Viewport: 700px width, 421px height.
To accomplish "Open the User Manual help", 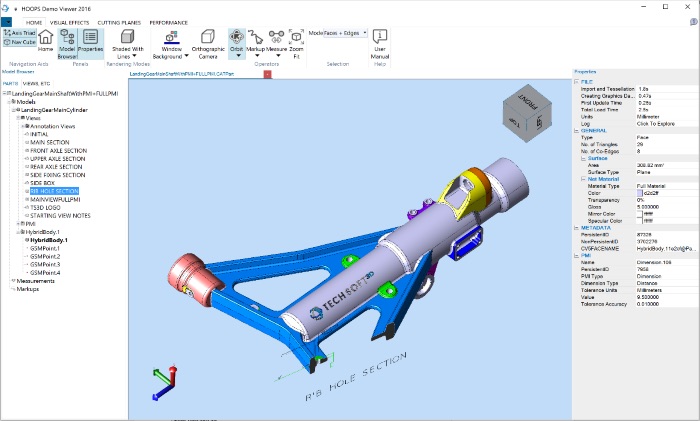I will pos(380,44).
